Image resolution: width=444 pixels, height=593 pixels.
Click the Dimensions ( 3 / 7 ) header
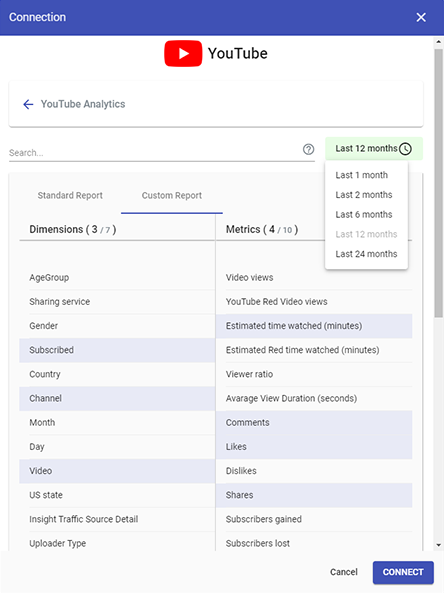click(x=73, y=230)
